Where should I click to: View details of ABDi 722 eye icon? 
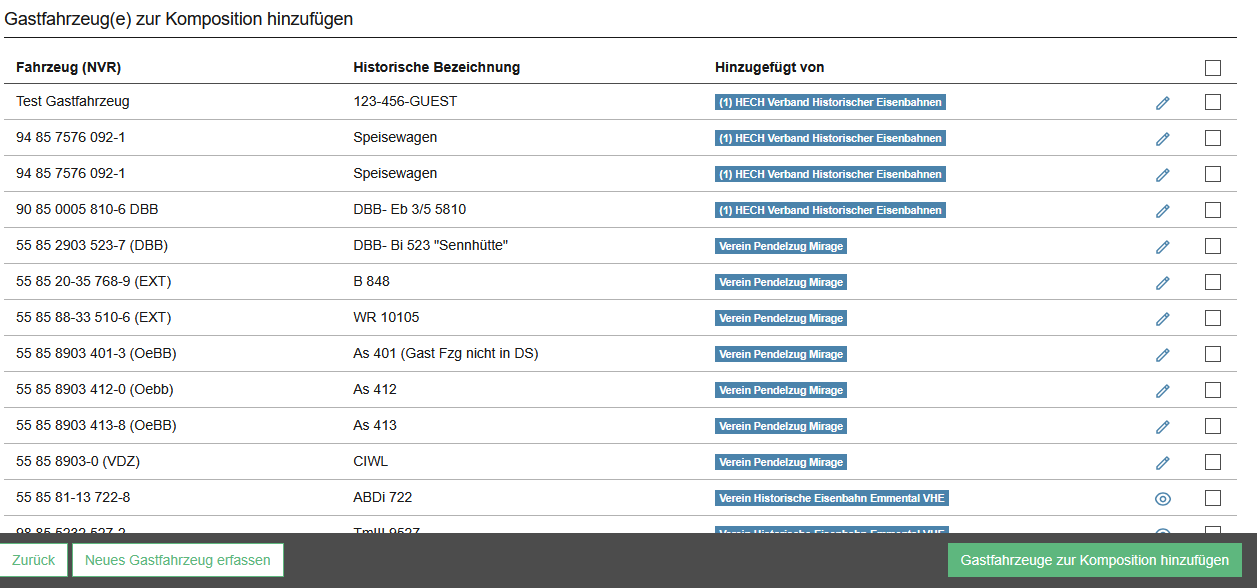coord(1162,499)
